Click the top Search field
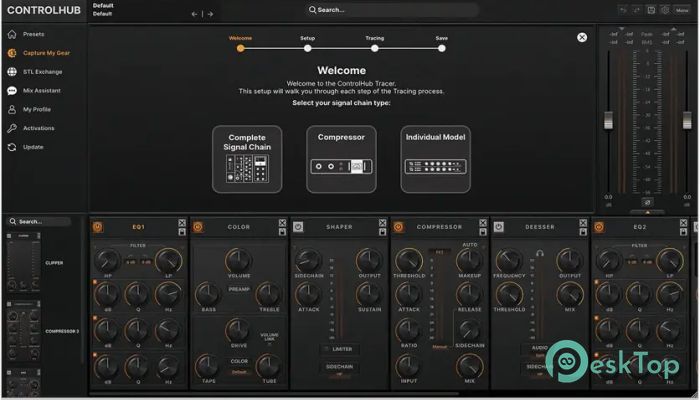Screen dimensions: 700x400 coord(350,10)
